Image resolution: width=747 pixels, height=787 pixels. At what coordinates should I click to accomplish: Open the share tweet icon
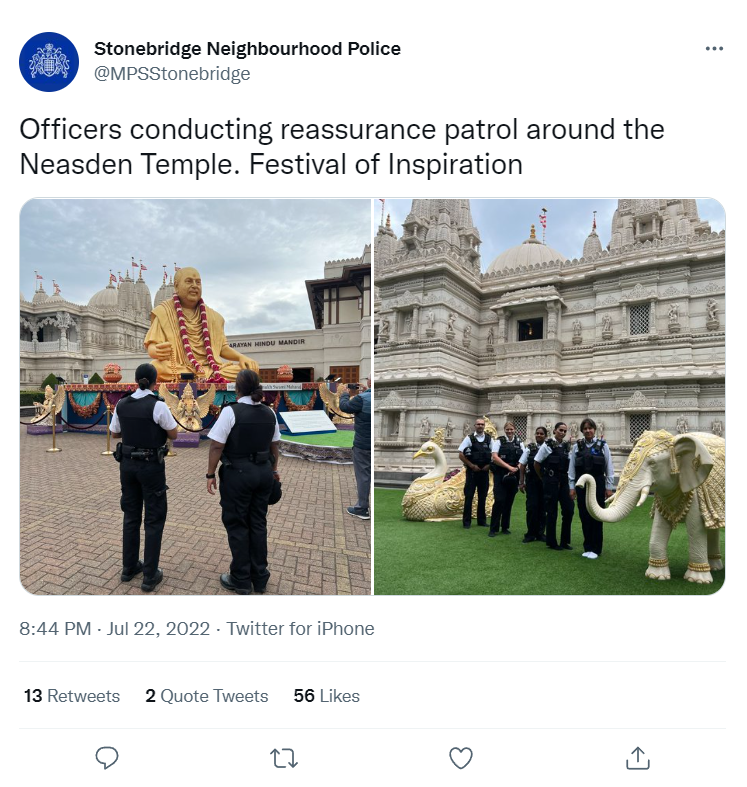tap(638, 758)
